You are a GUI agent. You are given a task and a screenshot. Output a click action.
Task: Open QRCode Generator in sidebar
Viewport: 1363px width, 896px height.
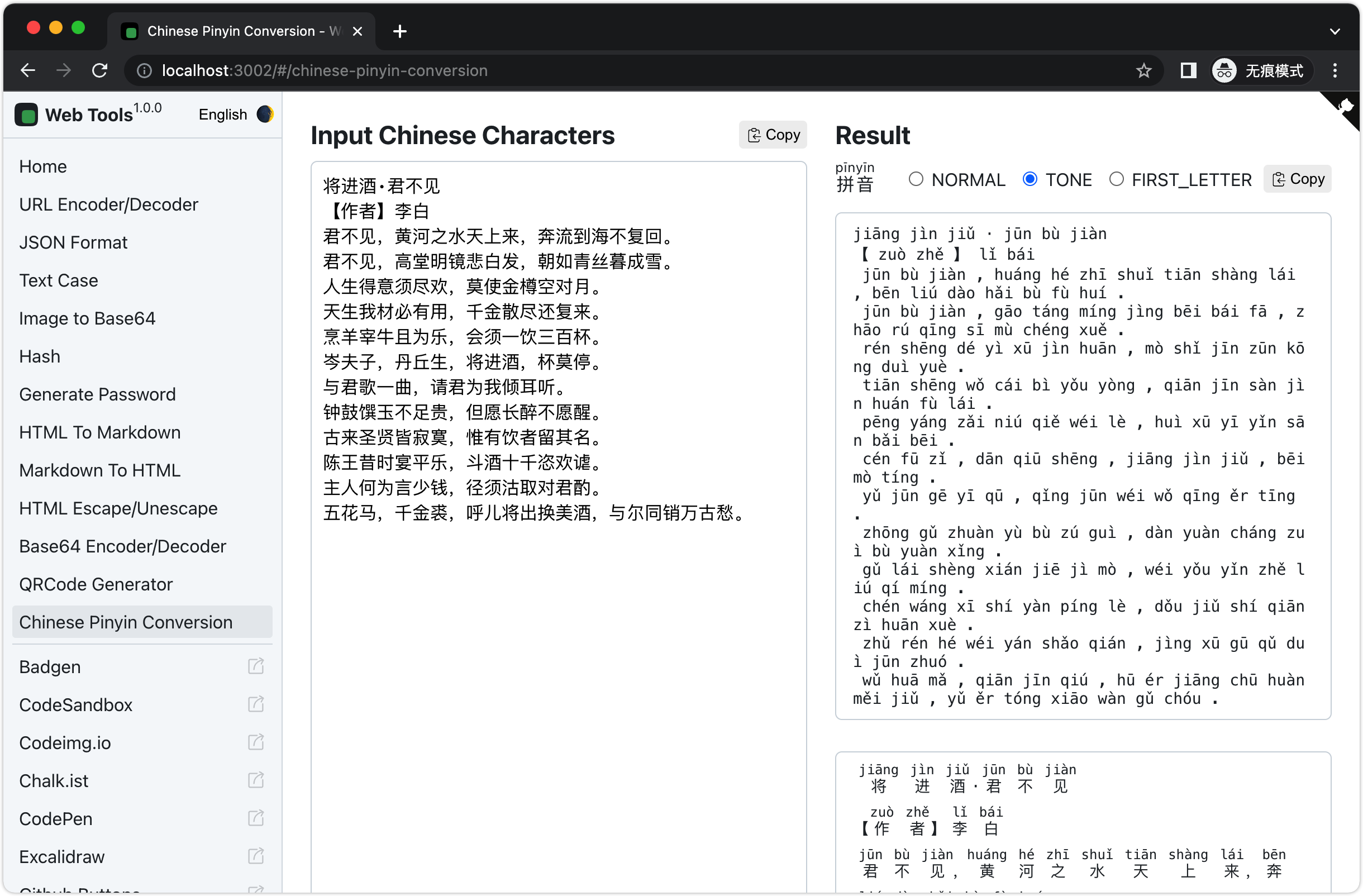coord(96,584)
